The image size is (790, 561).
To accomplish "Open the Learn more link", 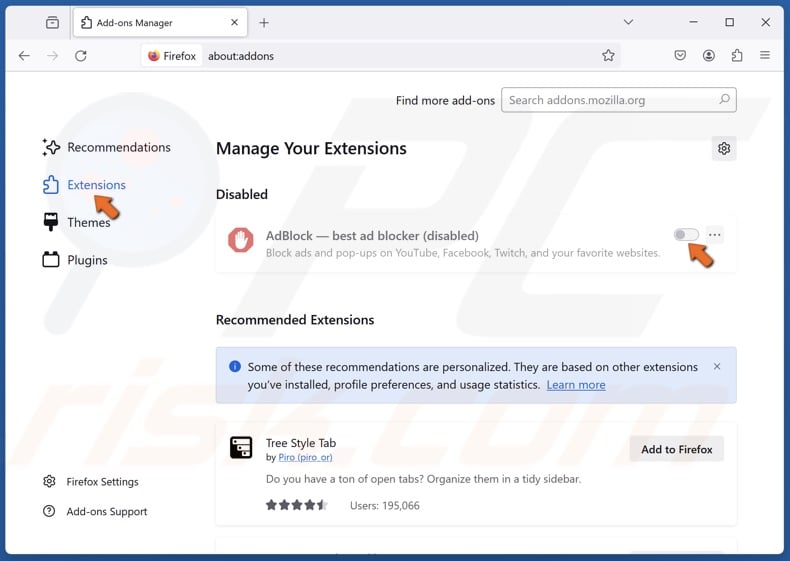I will 576,385.
